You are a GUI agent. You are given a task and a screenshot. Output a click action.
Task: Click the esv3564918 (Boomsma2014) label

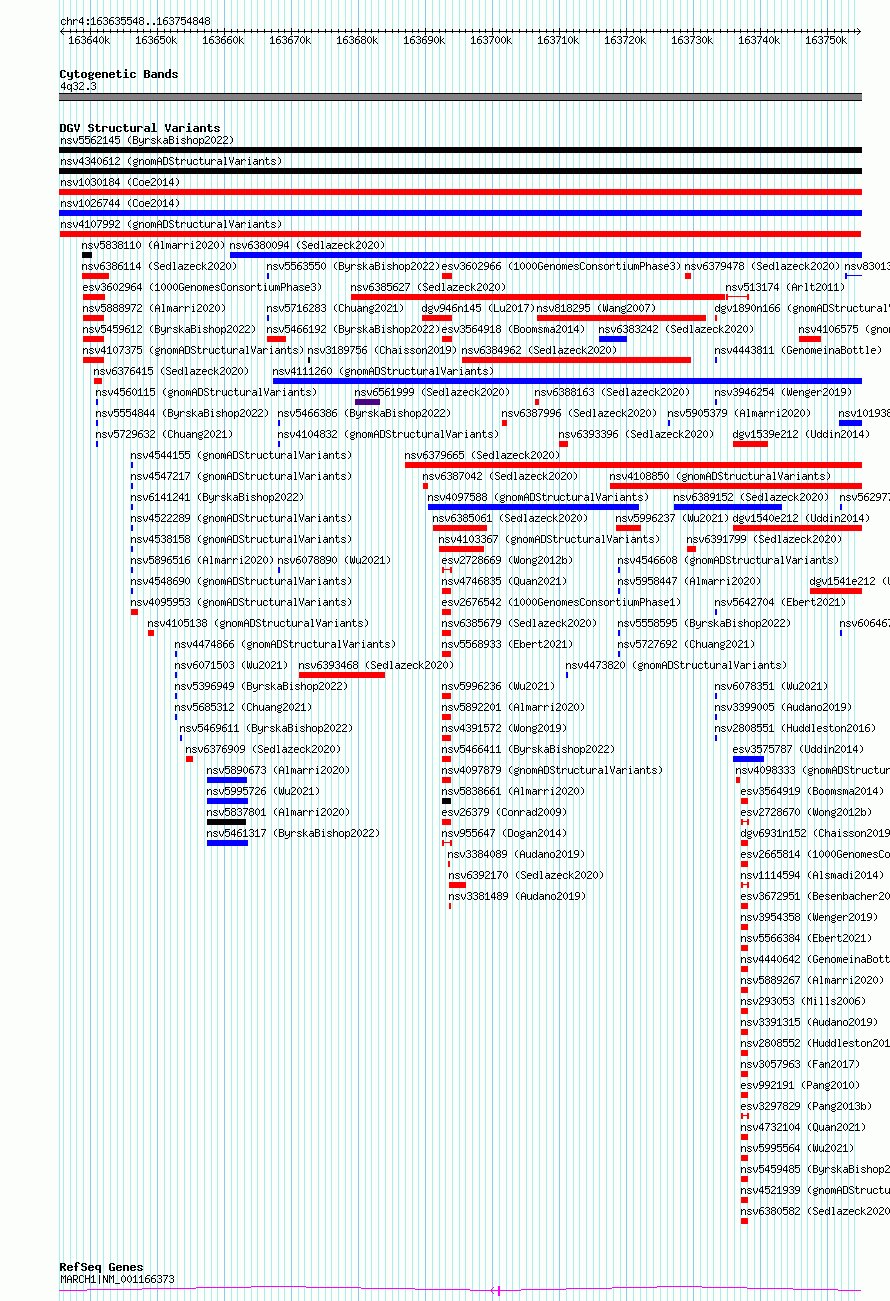pos(513,329)
